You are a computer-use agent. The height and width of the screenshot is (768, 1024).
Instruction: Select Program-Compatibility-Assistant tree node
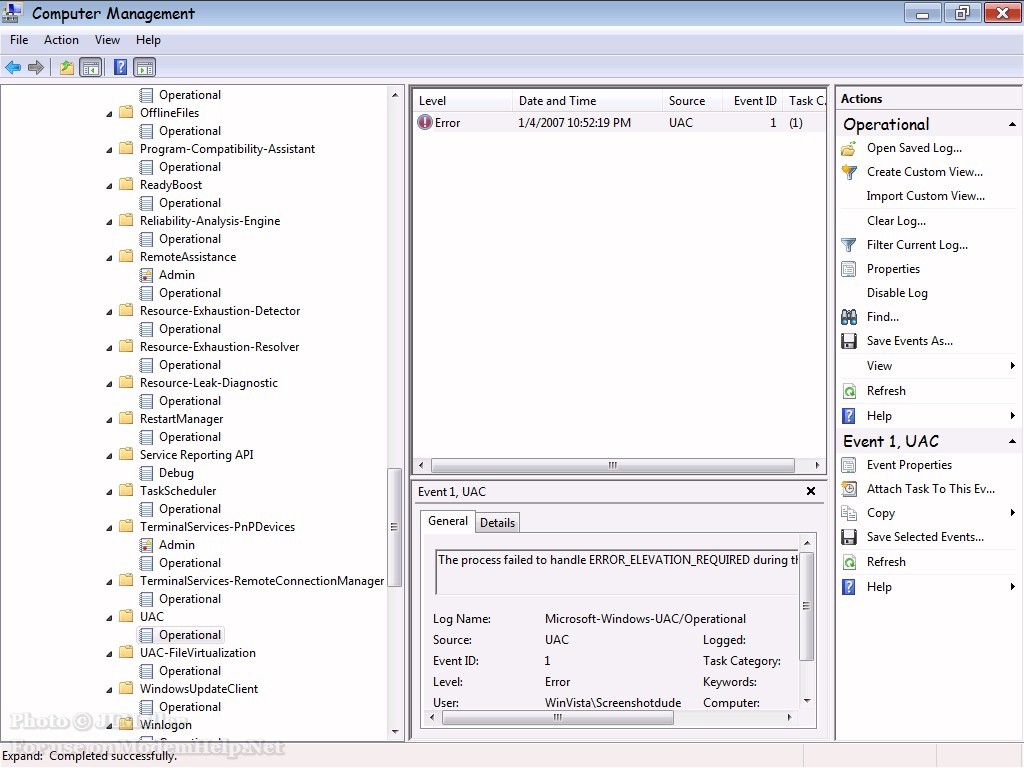click(x=227, y=149)
